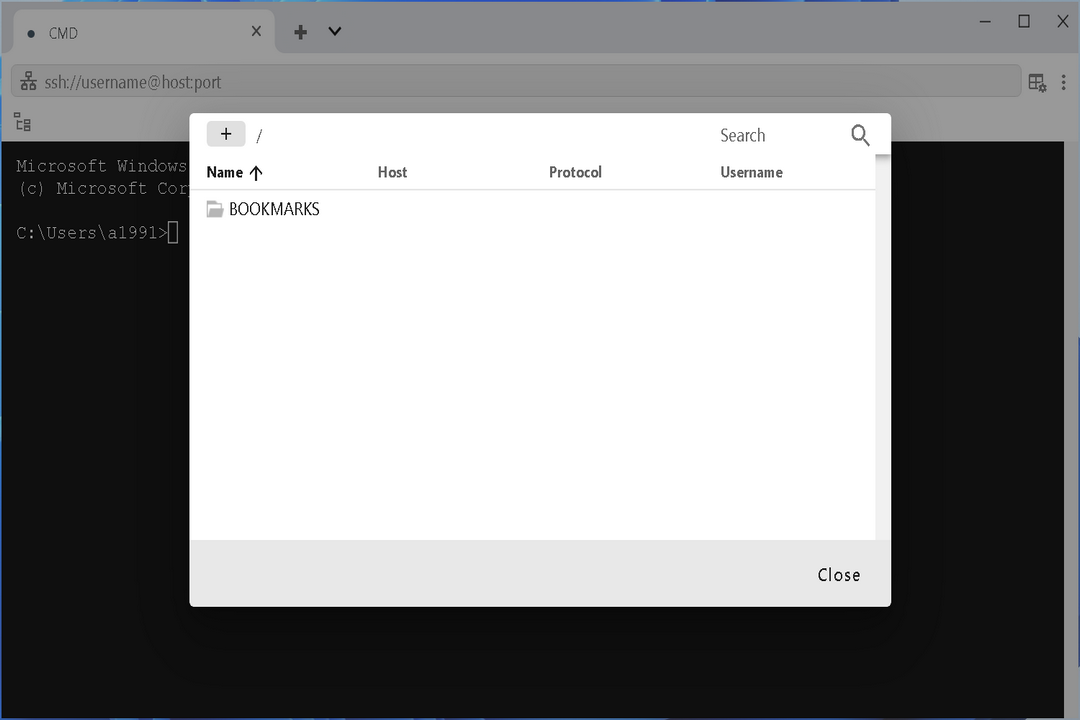Click the session tree icon in the sidebar
This screenshot has width=1080, height=720.
(x=22, y=121)
